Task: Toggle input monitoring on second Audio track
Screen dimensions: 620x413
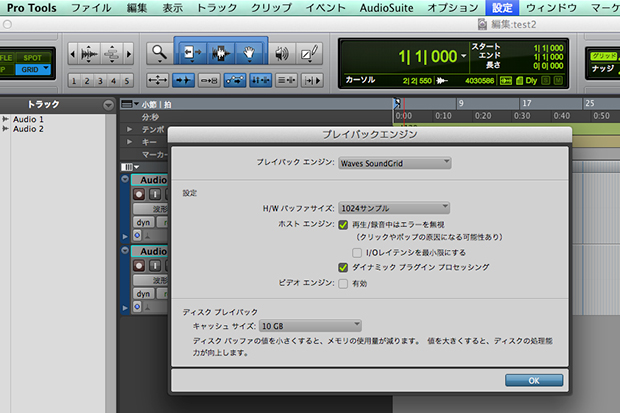Action: click(155, 265)
